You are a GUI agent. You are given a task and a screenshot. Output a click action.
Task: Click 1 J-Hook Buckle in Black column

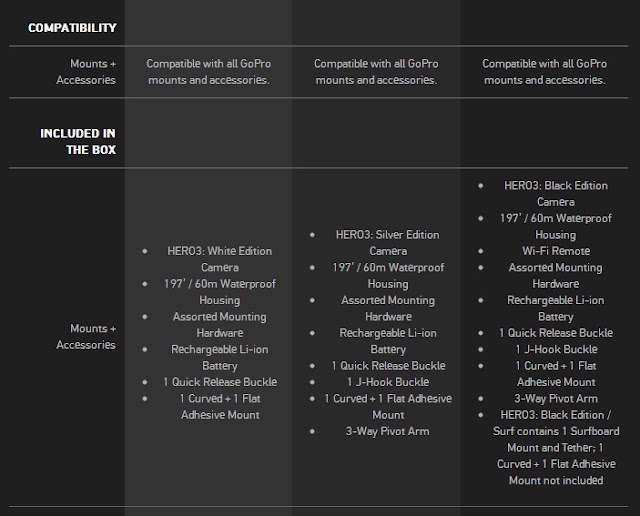[x=556, y=349]
